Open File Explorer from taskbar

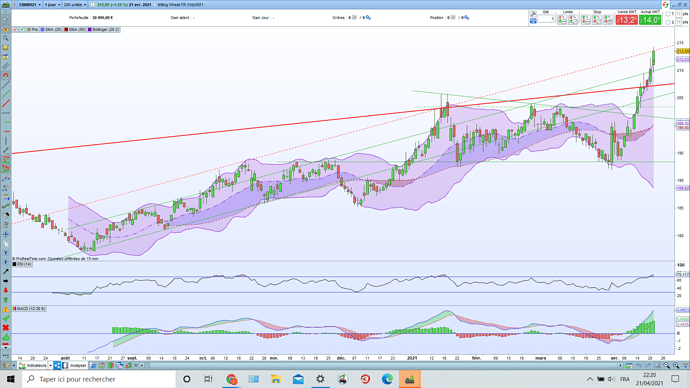tap(276, 379)
